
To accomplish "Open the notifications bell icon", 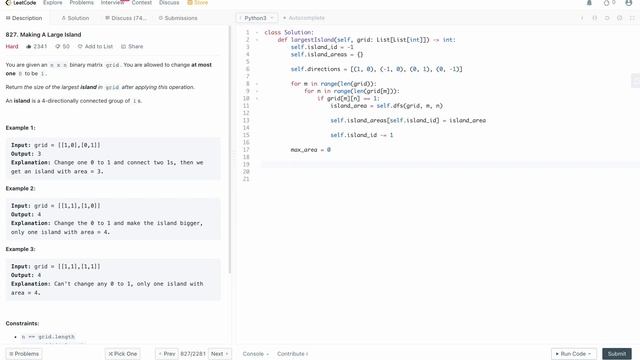I will click(x=589, y=3).
